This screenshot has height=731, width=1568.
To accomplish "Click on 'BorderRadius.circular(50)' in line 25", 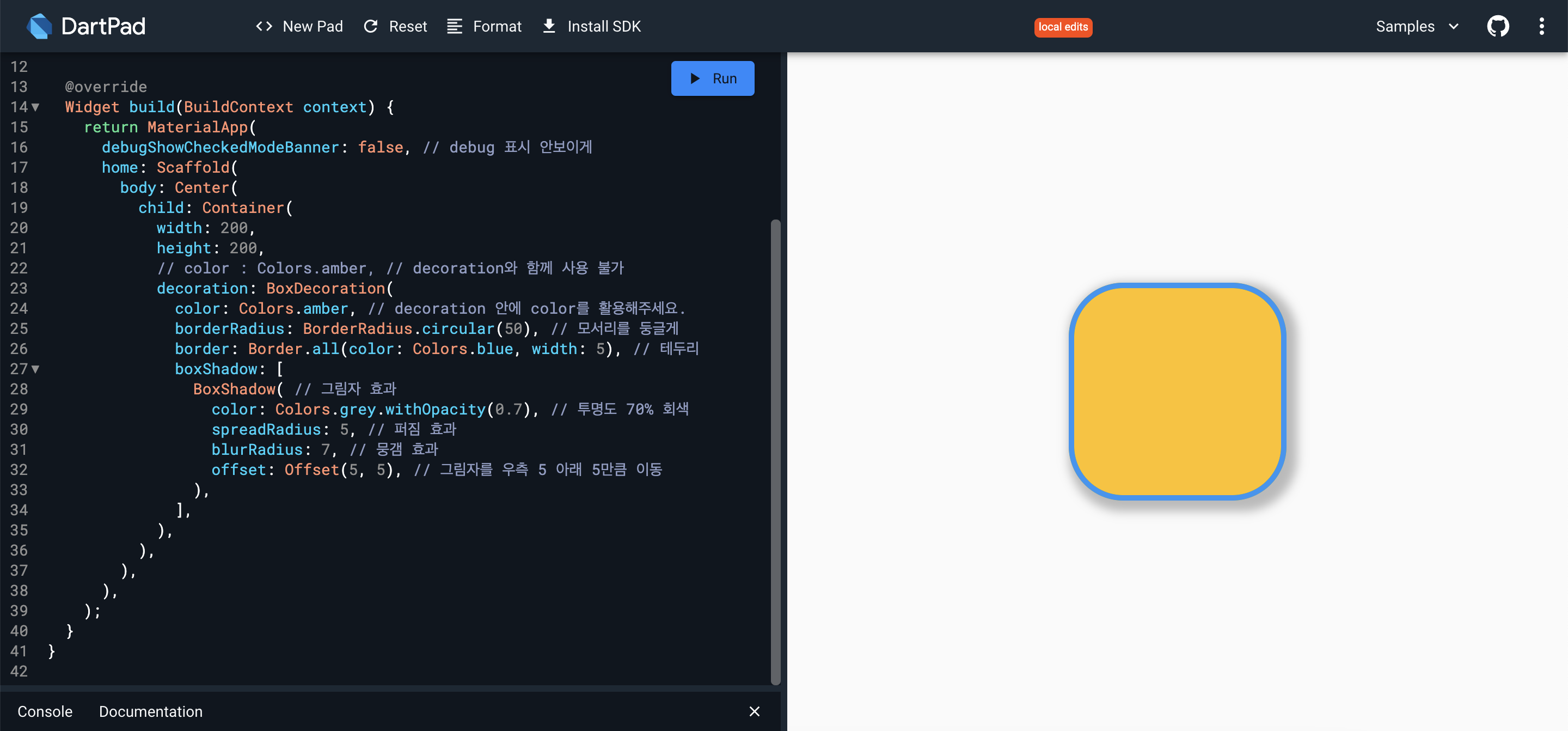I will pos(417,329).
